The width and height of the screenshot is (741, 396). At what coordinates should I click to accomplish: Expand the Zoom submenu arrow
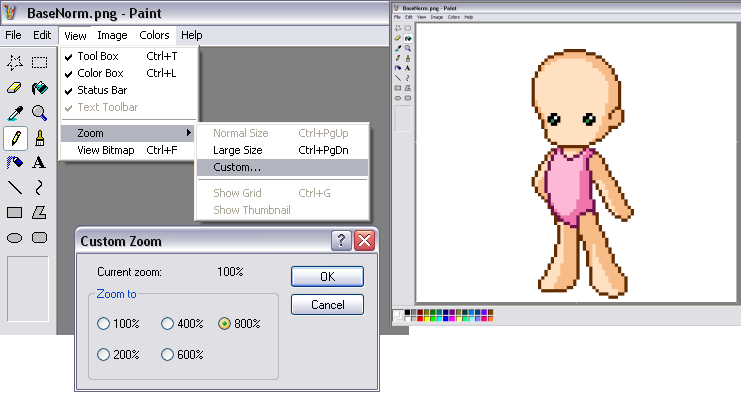(x=189, y=133)
